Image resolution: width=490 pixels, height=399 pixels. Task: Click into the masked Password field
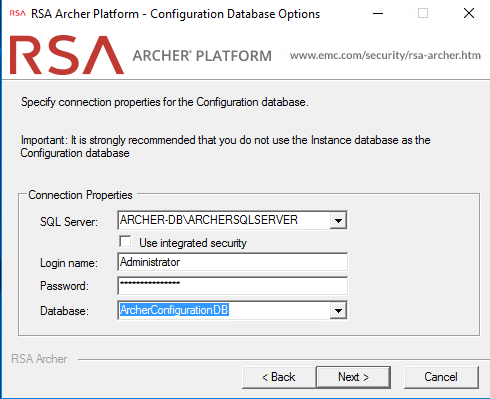pos(232,286)
